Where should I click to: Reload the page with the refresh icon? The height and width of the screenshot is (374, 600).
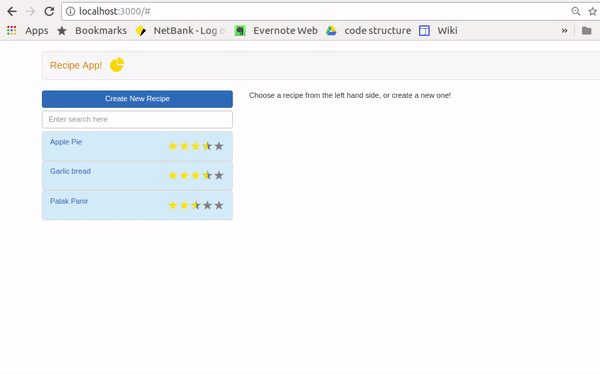pyautogui.click(x=49, y=11)
